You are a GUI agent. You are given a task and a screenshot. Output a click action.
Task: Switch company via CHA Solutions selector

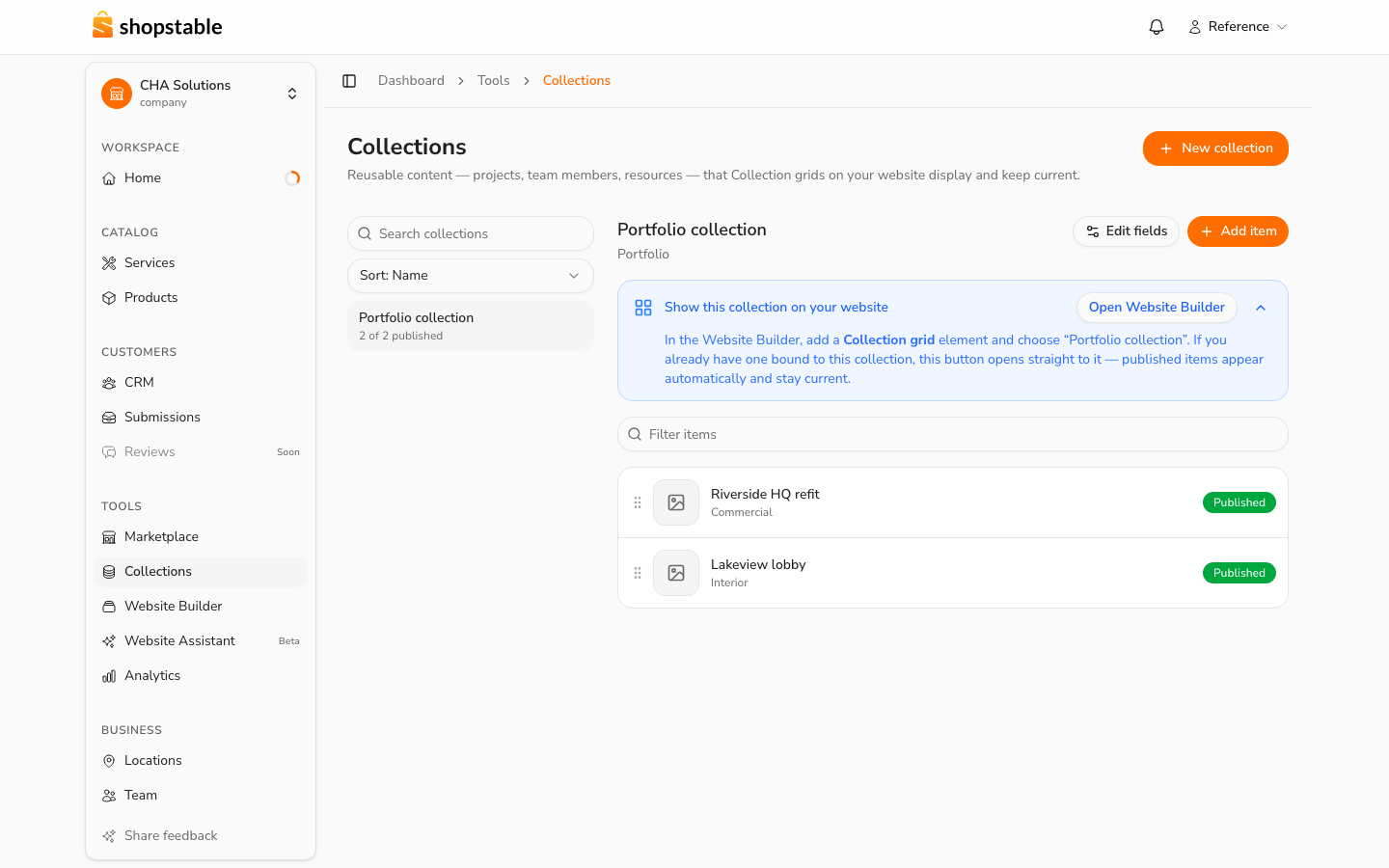pos(201,94)
